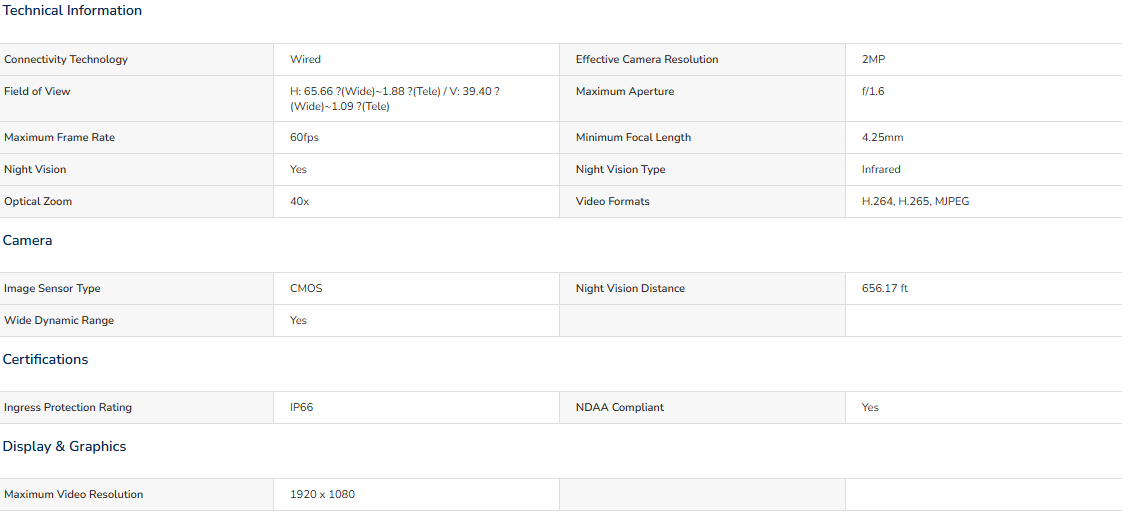Click the Camera section heading
This screenshot has height=516, width=1122.
(x=27, y=240)
